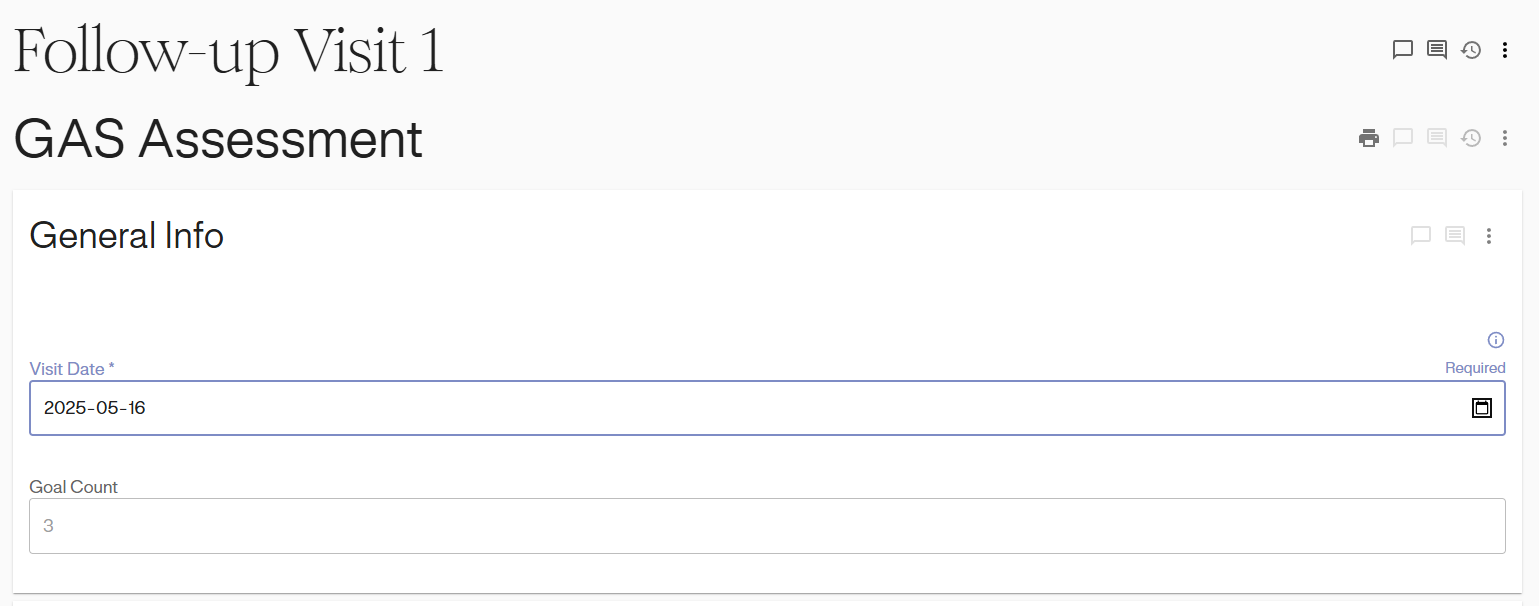Click the GAS Assessment form title
Screen dimensions: 1539x606
coord(218,139)
